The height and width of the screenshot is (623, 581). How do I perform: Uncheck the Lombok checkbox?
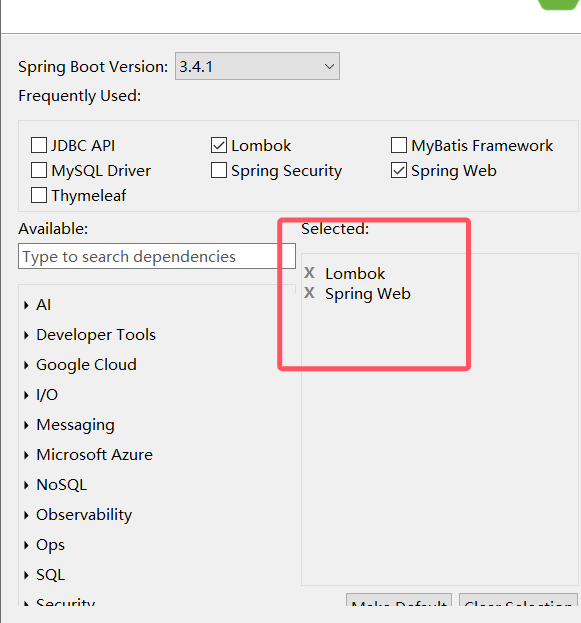click(219, 145)
